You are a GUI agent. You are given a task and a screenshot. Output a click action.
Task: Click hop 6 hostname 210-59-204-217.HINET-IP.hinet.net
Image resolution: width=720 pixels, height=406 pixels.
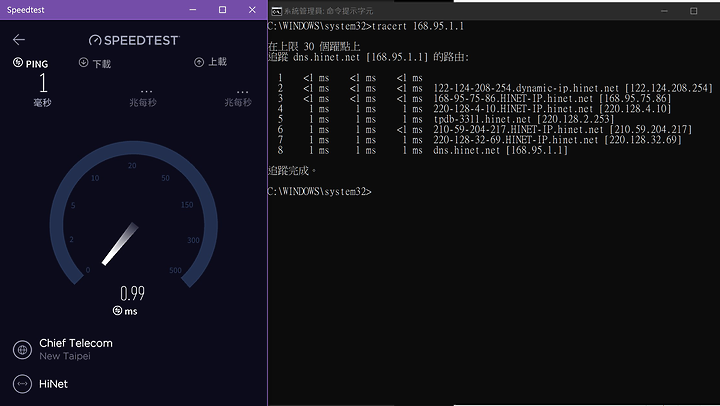518,130
